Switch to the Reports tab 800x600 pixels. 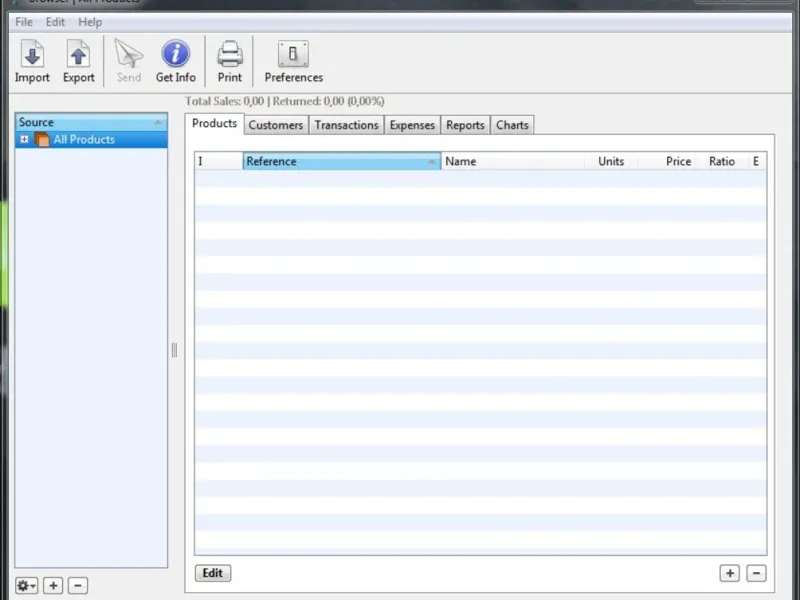pos(465,125)
